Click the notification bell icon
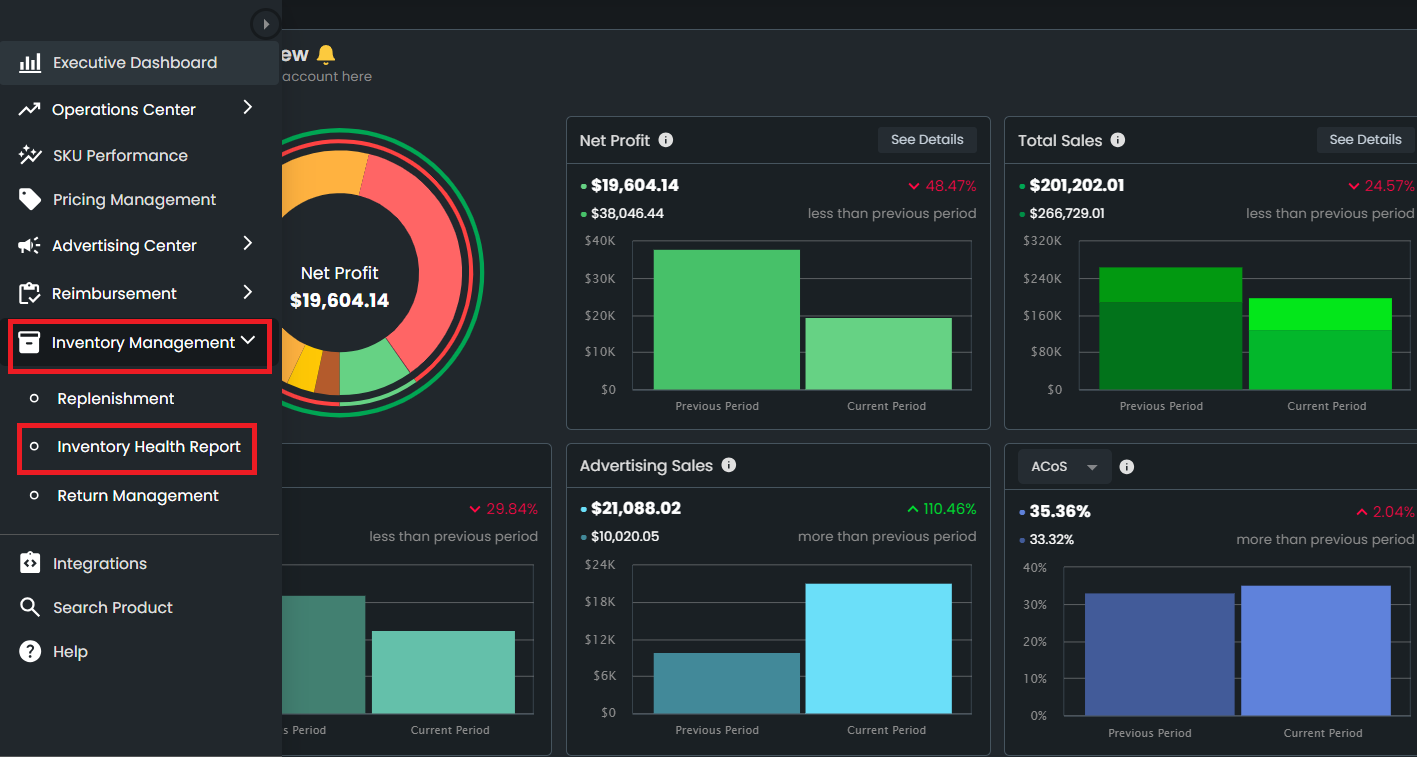Screen dimensions: 1417x757 (328, 54)
